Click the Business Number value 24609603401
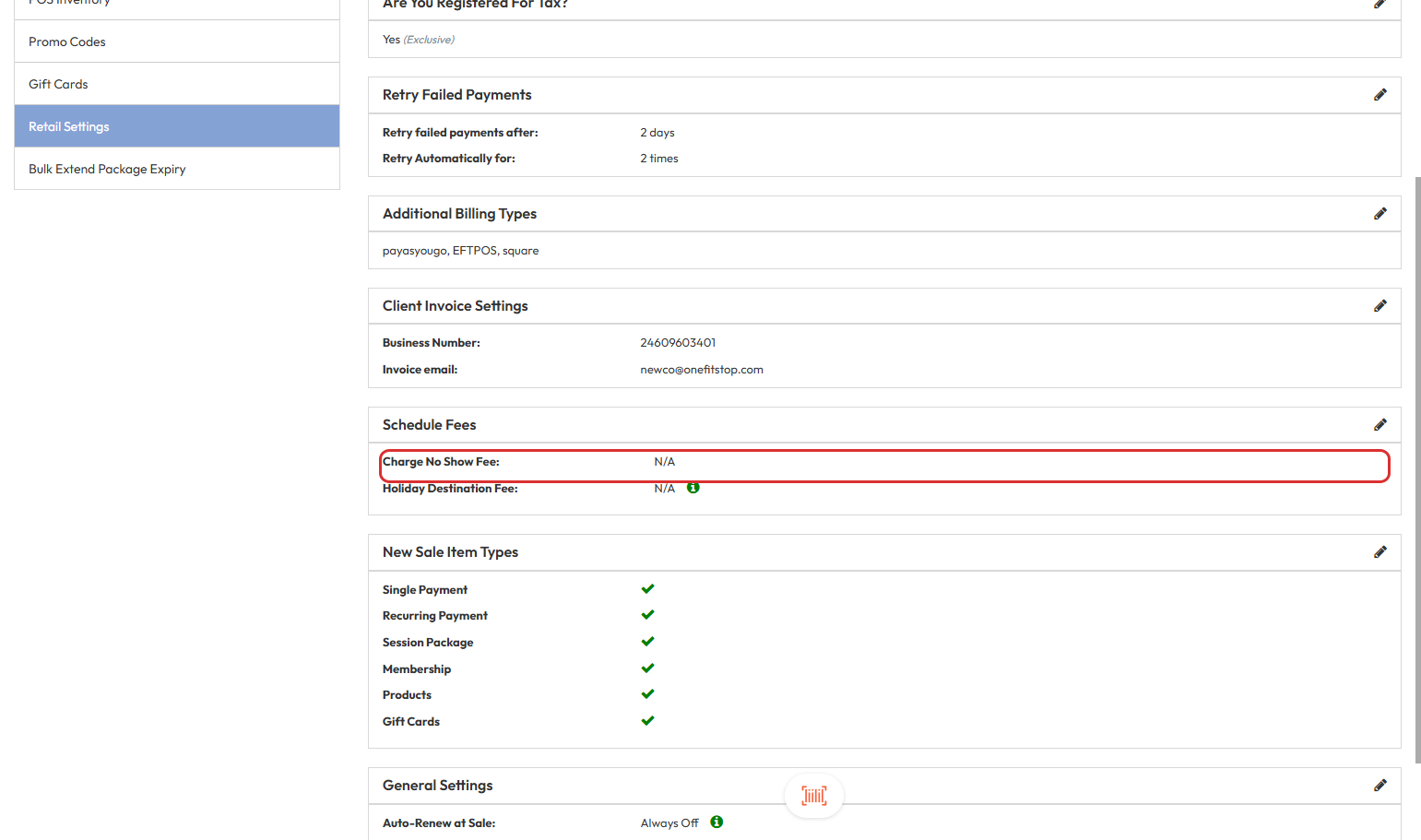1421x840 pixels. coord(678,343)
